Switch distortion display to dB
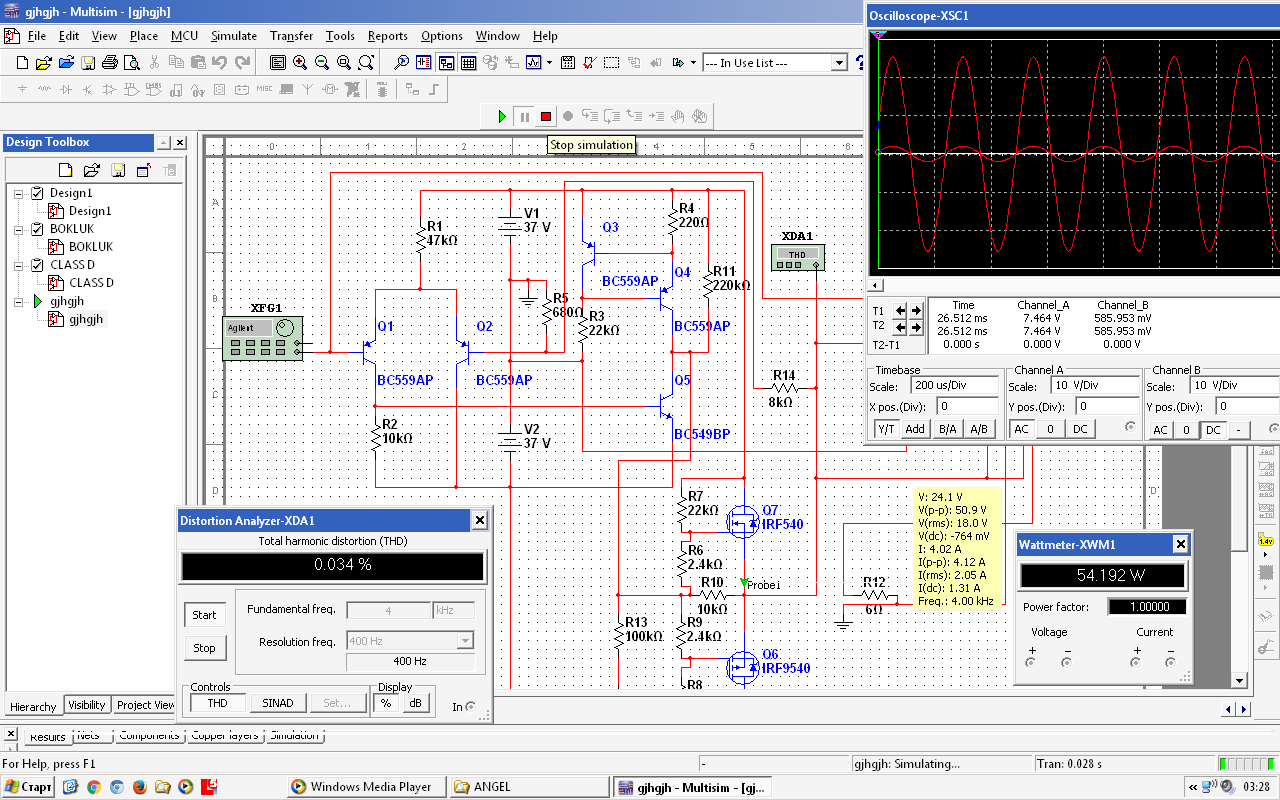 (415, 703)
